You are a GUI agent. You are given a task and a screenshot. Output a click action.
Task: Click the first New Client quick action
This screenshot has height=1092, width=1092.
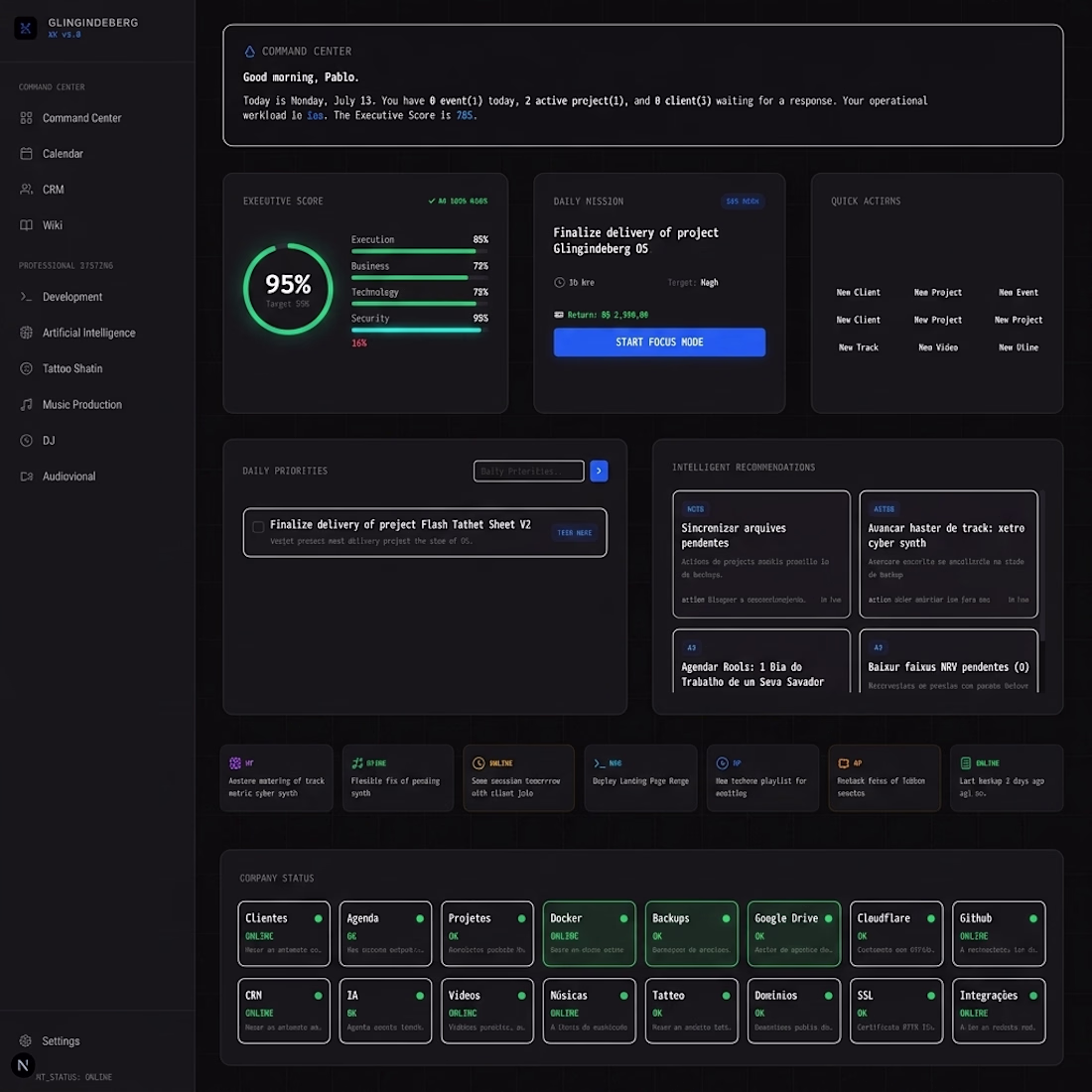click(x=858, y=293)
